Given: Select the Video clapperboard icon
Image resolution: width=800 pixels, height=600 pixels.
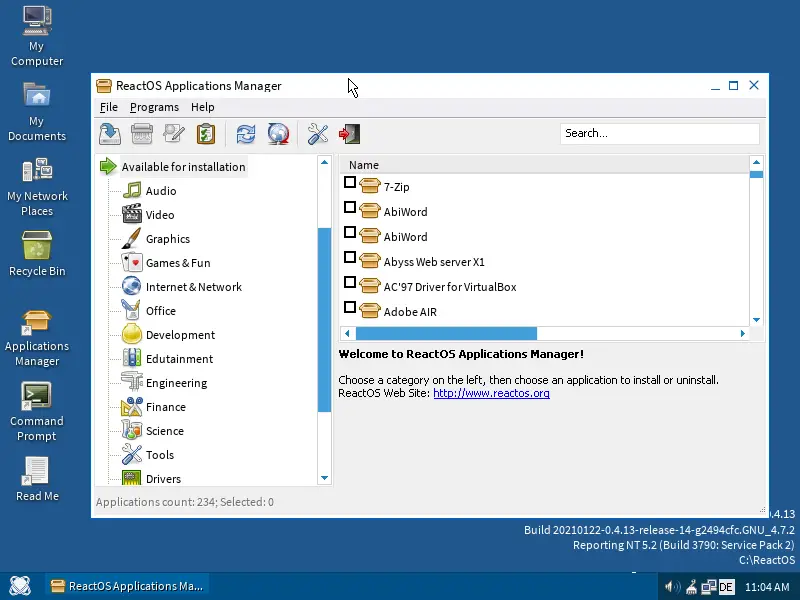Looking at the screenshot, I should [x=132, y=214].
